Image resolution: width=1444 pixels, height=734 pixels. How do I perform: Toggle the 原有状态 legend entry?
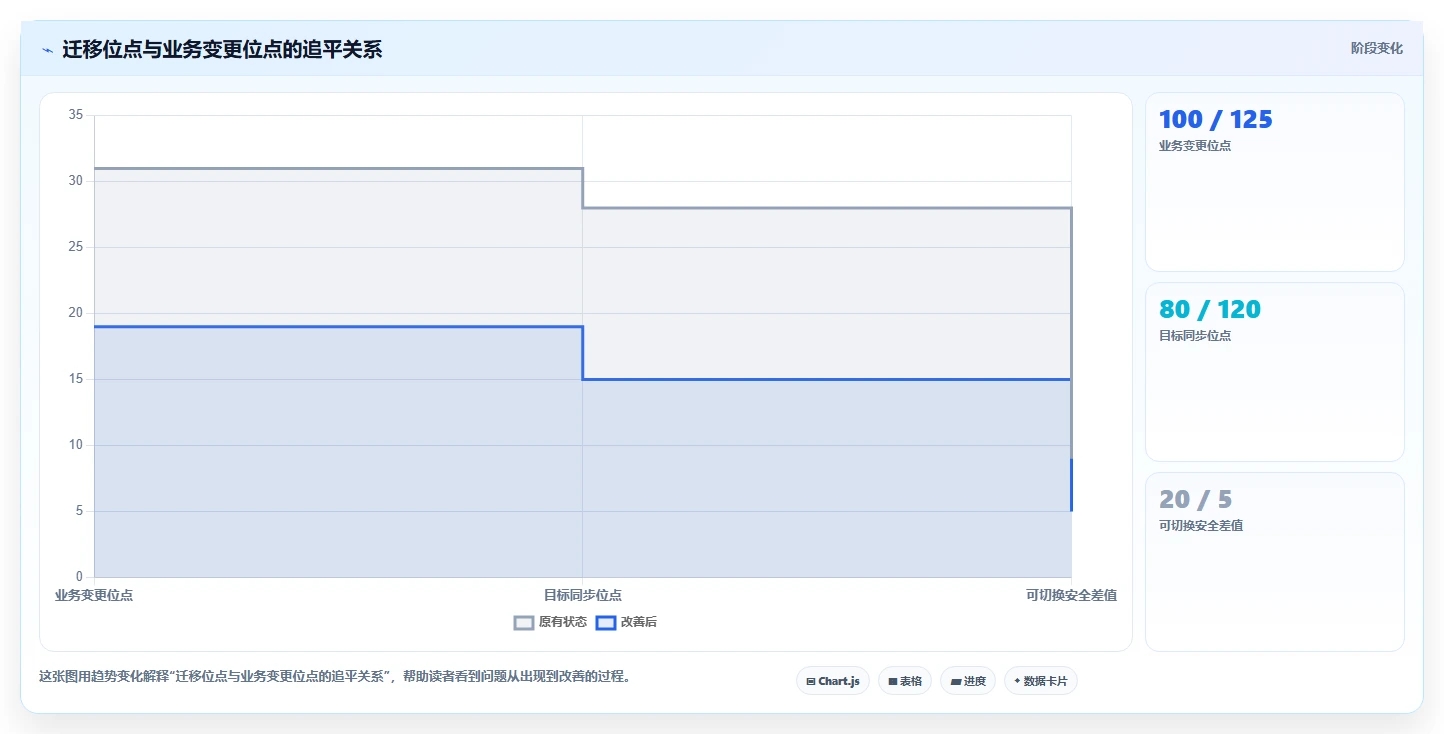550,622
